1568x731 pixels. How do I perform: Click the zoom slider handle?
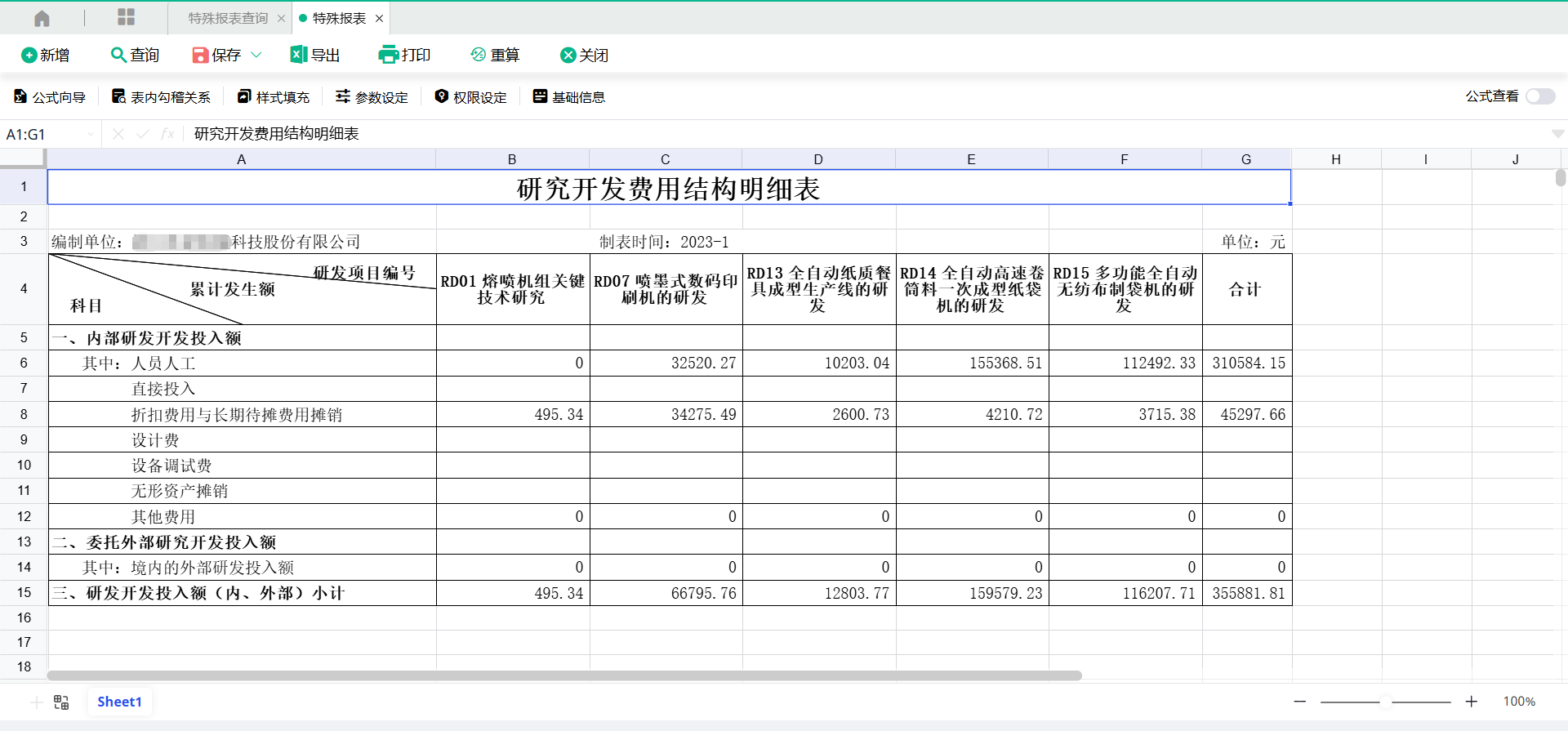(1386, 702)
